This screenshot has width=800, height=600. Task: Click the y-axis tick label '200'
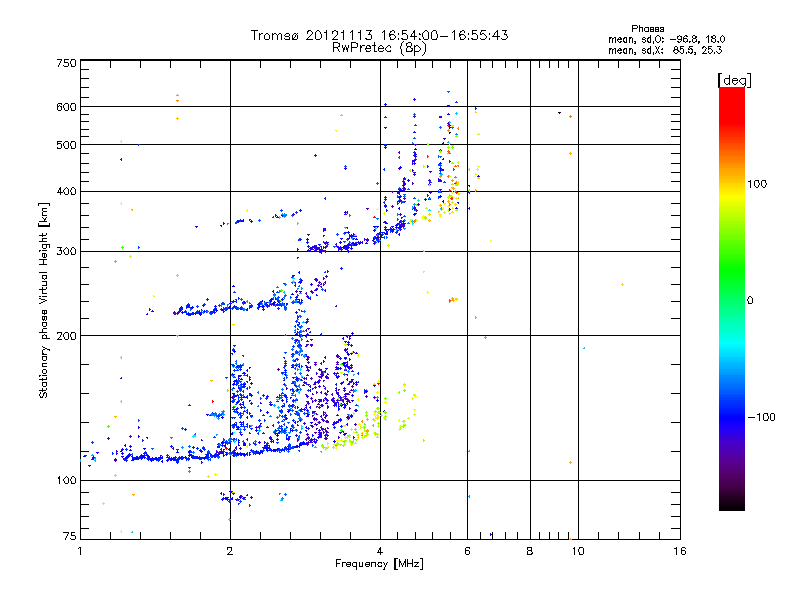point(66,336)
